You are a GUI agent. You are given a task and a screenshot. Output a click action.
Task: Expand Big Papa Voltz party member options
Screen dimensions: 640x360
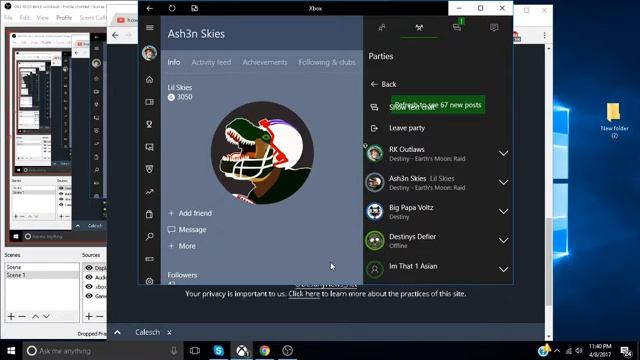[x=504, y=211]
